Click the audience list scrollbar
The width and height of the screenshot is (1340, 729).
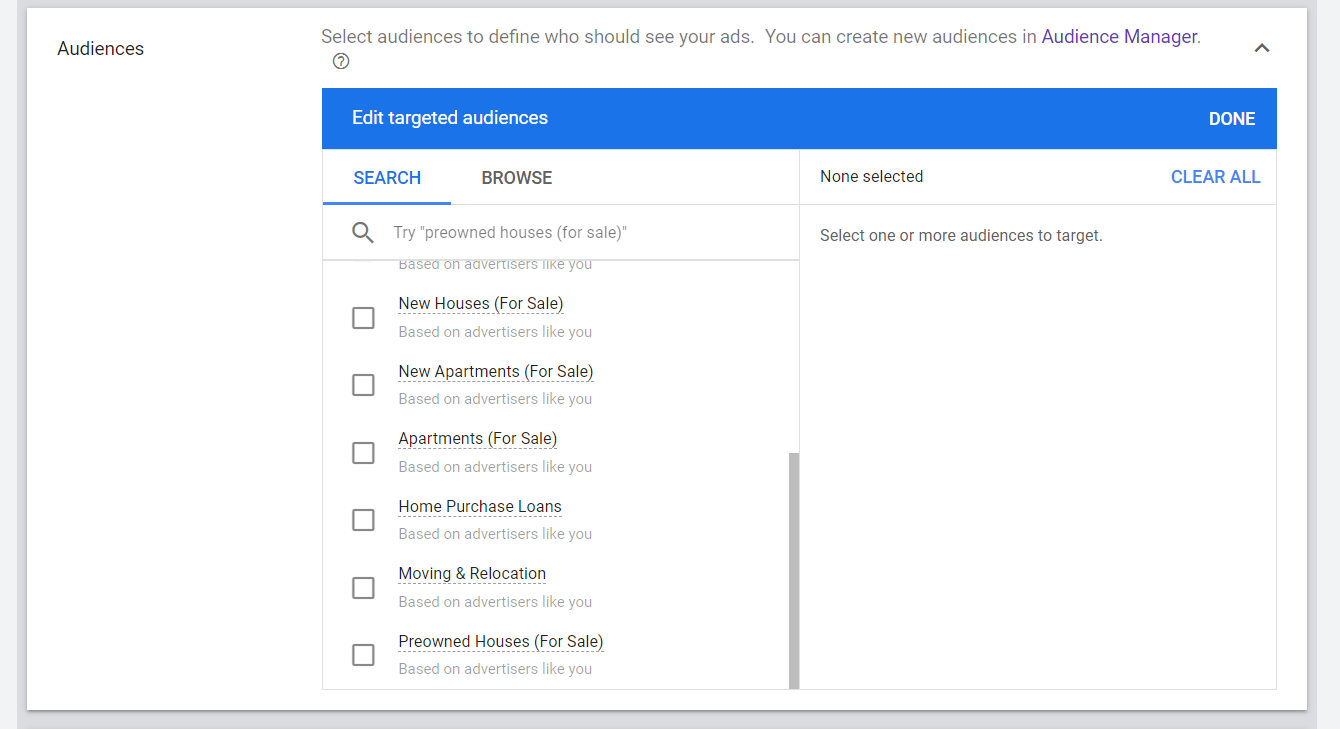pos(794,570)
